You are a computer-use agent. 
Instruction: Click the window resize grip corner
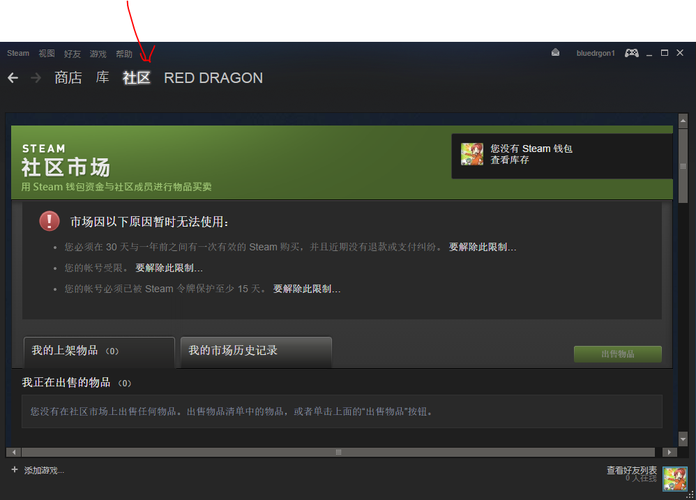[690, 494]
